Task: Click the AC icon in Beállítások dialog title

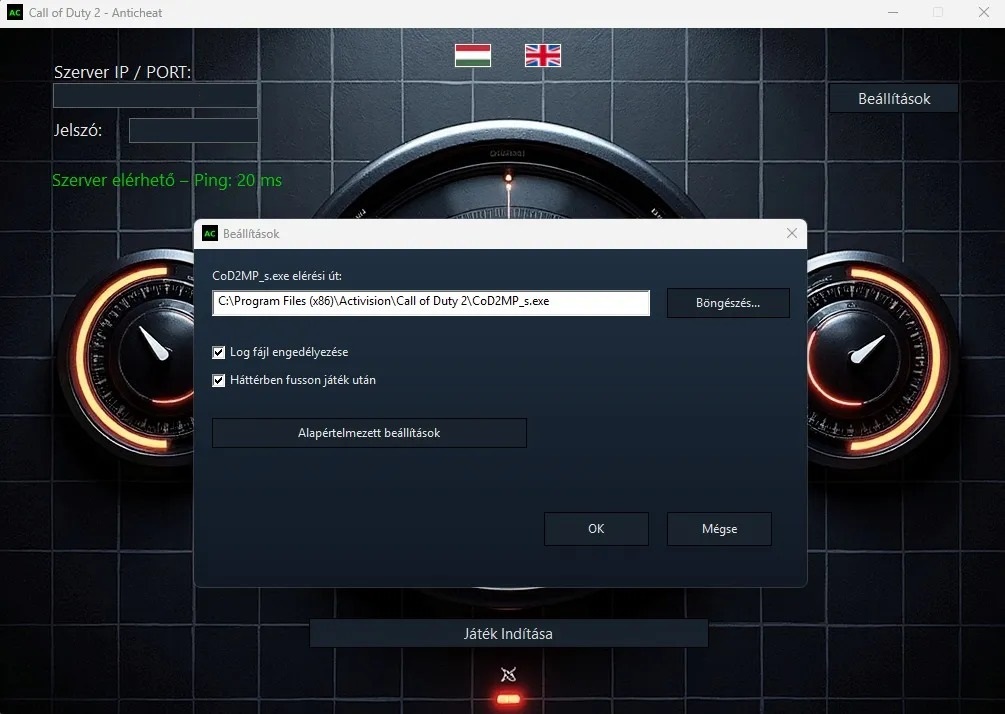Action: [x=210, y=233]
